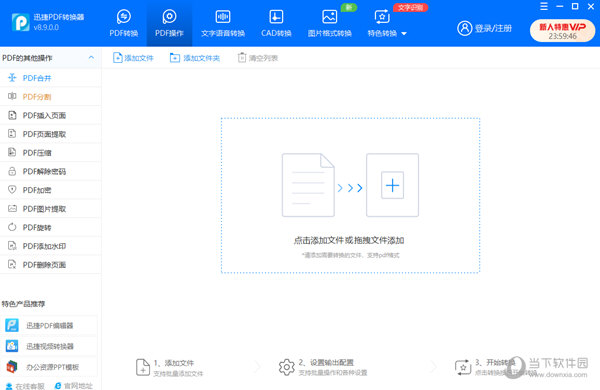Choose PDF页面提取 operation
The width and height of the screenshot is (600, 390).
51,134
